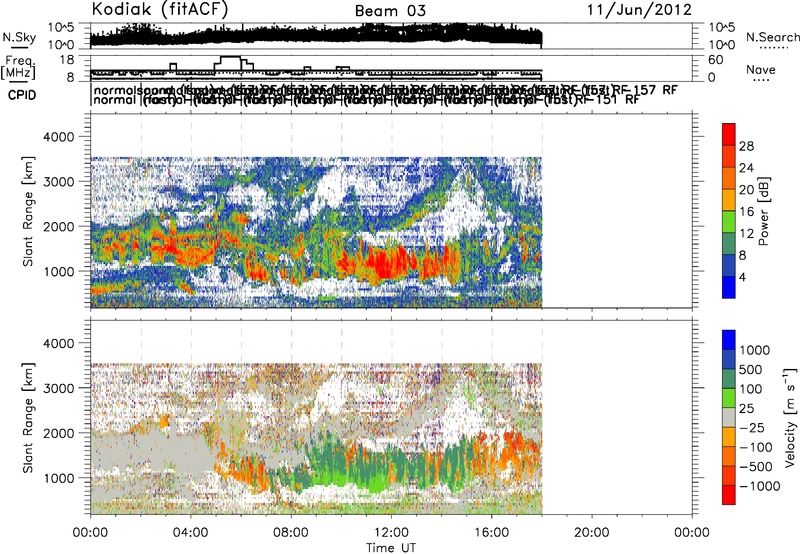This screenshot has height=554, width=800.
Task: Click the "25" label on the velocity colorbar
Action: [746, 408]
